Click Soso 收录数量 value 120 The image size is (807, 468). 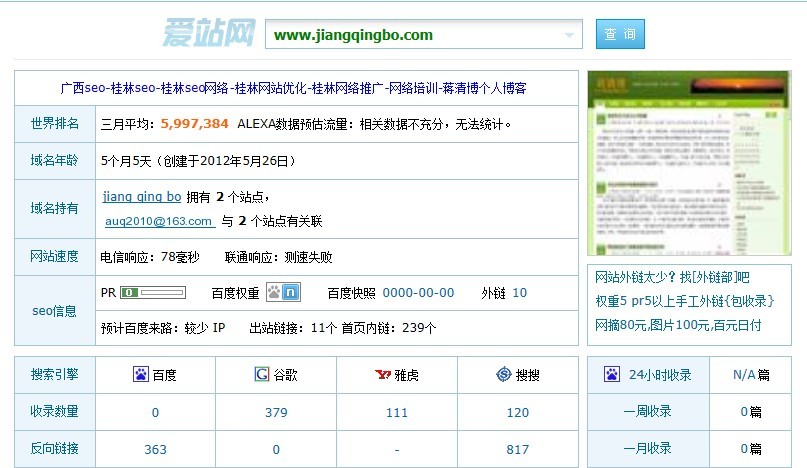tap(517, 412)
